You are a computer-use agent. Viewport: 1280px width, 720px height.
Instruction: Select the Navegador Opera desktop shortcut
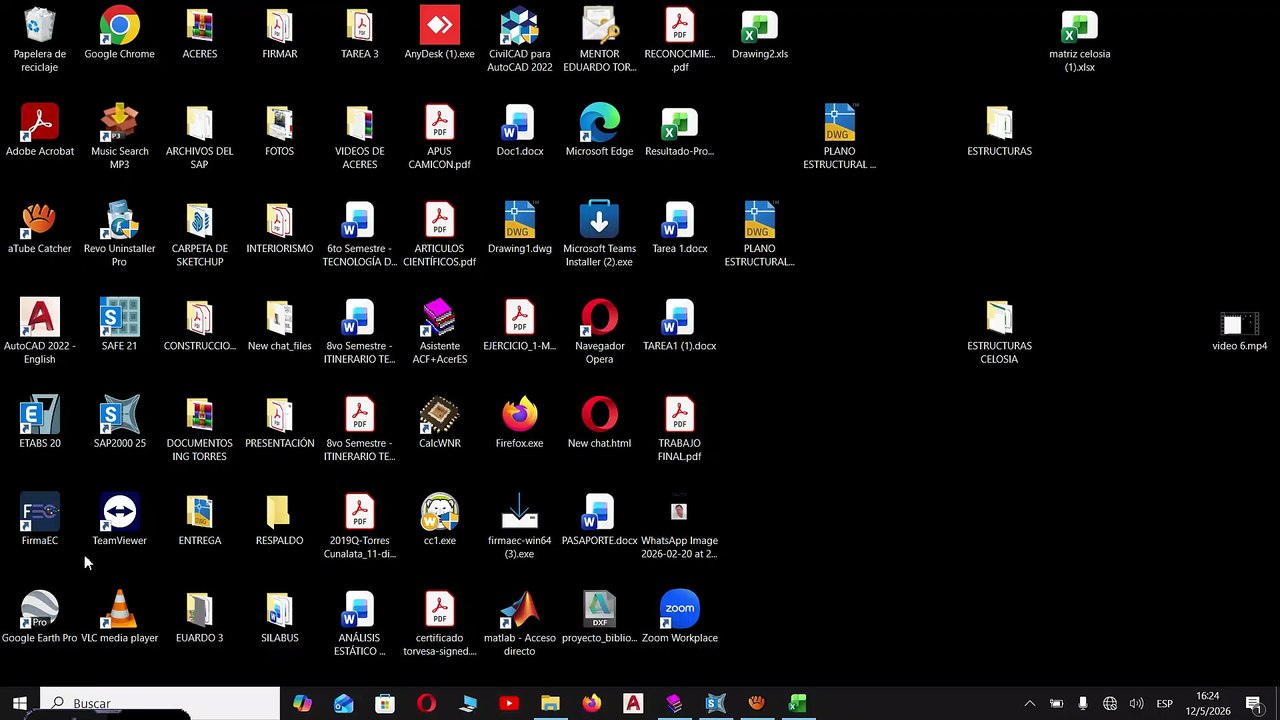[x=600, y=331]
